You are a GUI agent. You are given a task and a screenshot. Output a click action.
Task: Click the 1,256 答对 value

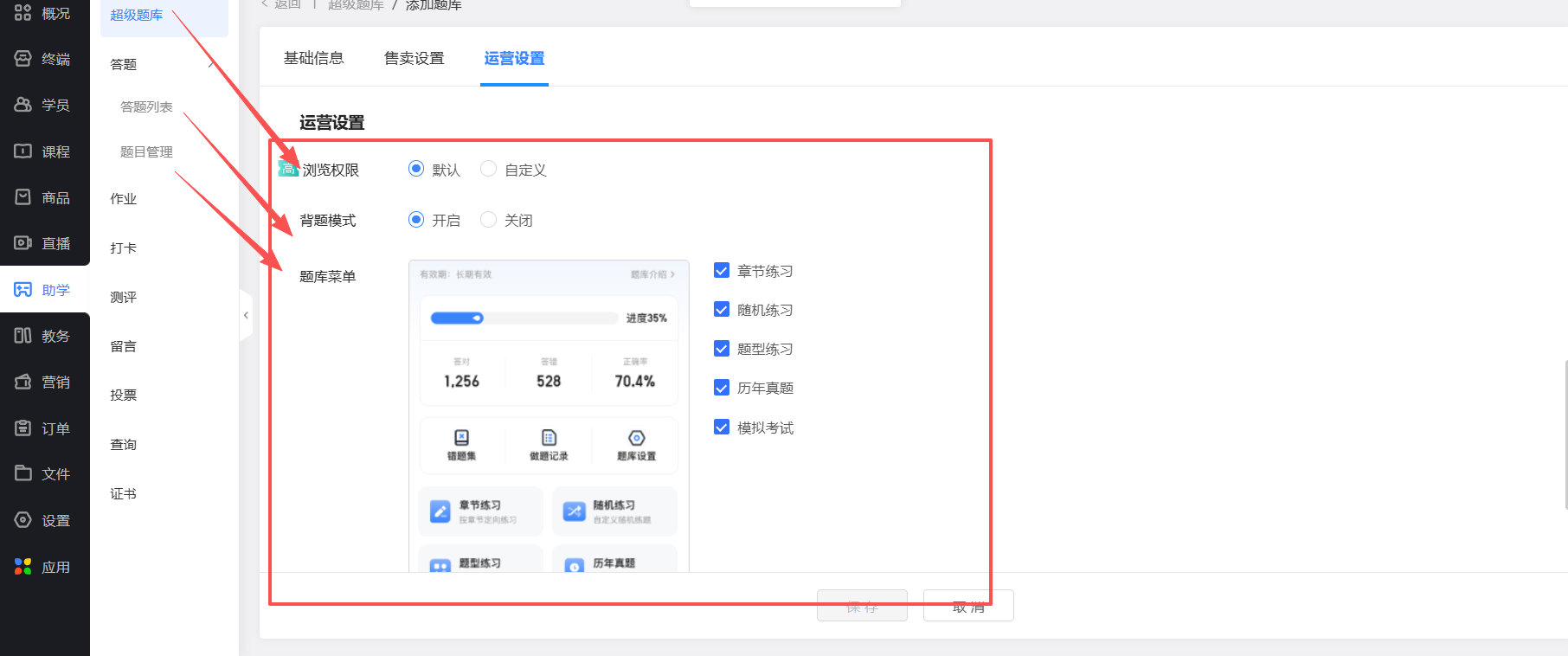461,381
